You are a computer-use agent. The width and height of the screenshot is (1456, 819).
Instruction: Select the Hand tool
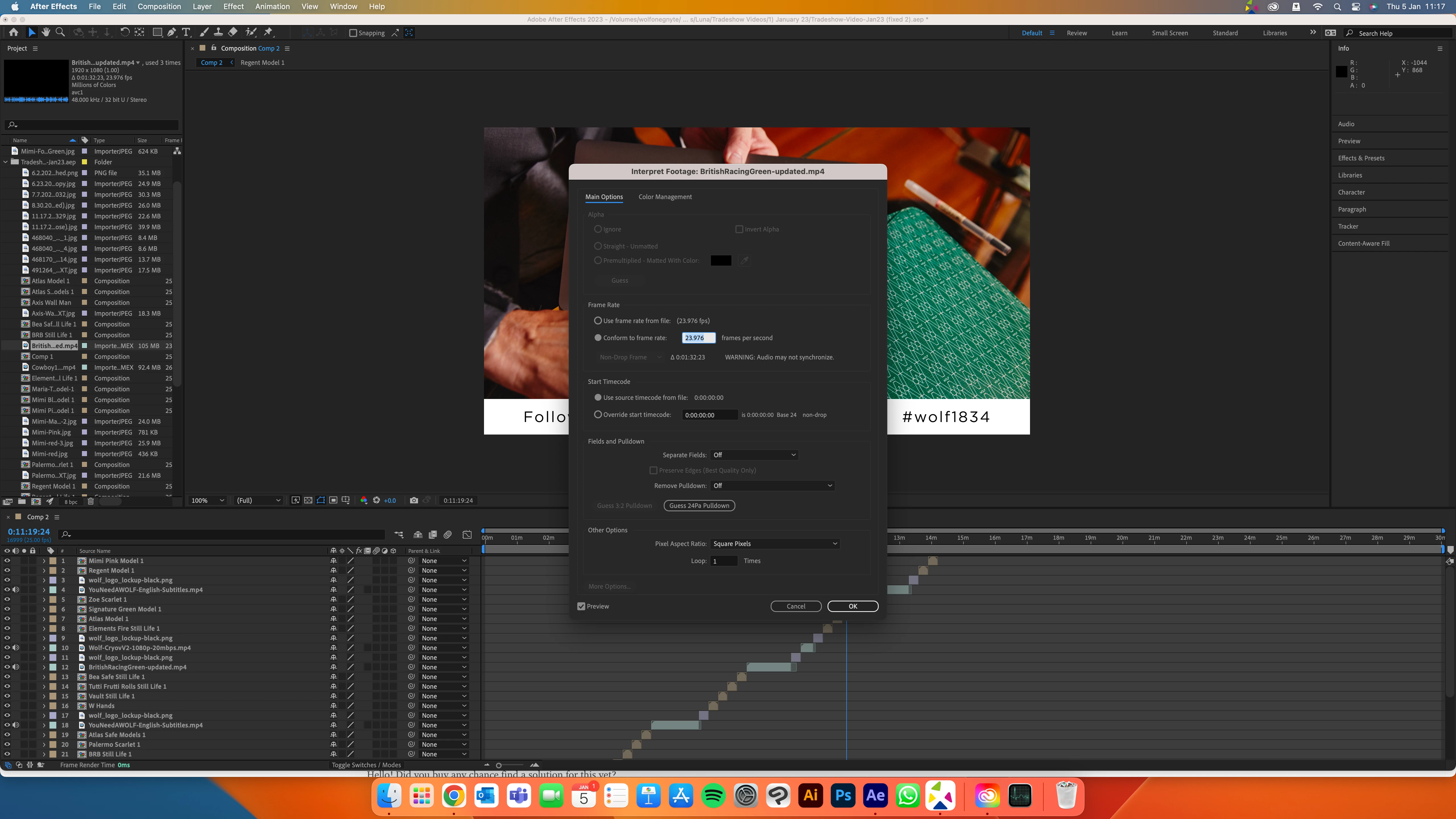46,32
